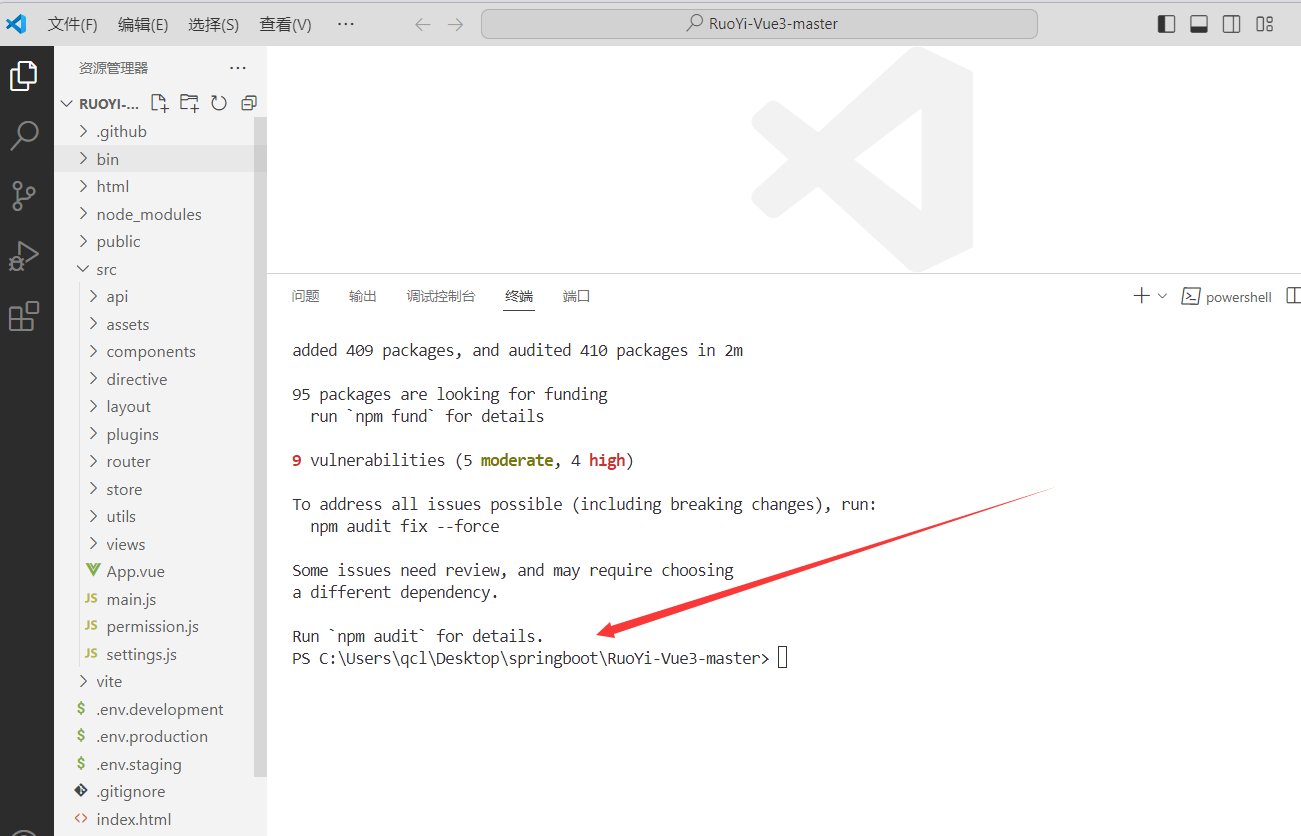Open the Explorer view in activity bar
Image resolution: width=1301 pixels, height=836 pixels.
(x=24, y=76)
